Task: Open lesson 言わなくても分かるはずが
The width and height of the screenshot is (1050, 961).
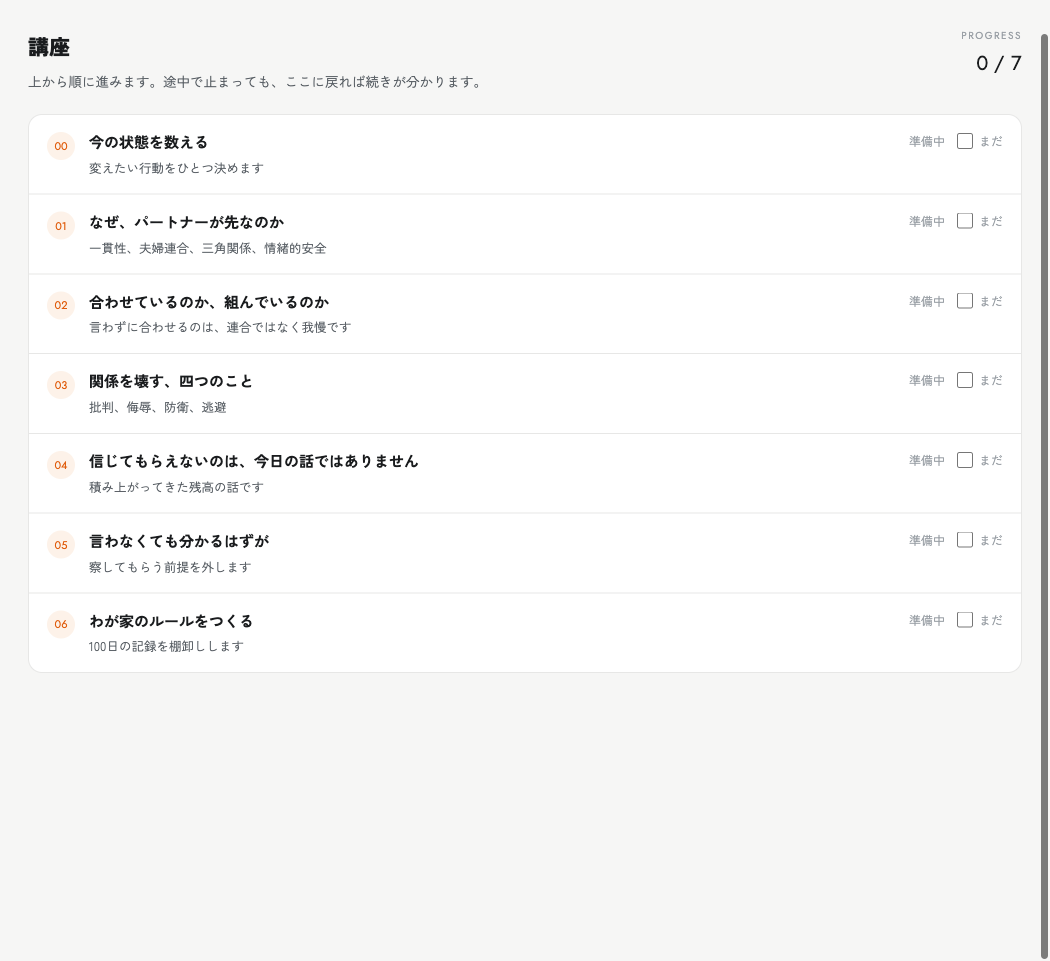Action: (x=179, y=541)
